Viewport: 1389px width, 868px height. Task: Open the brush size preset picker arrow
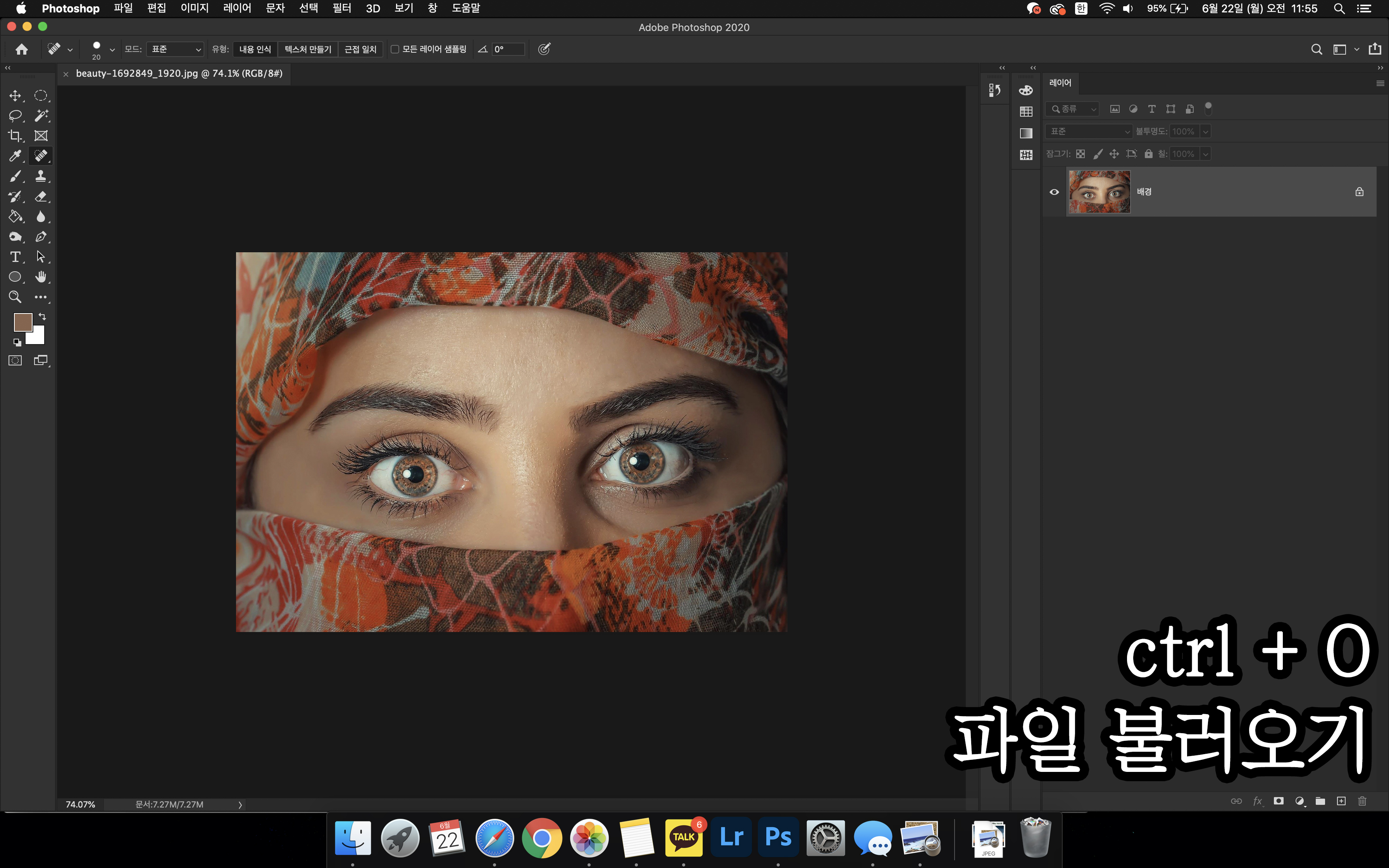112,50
